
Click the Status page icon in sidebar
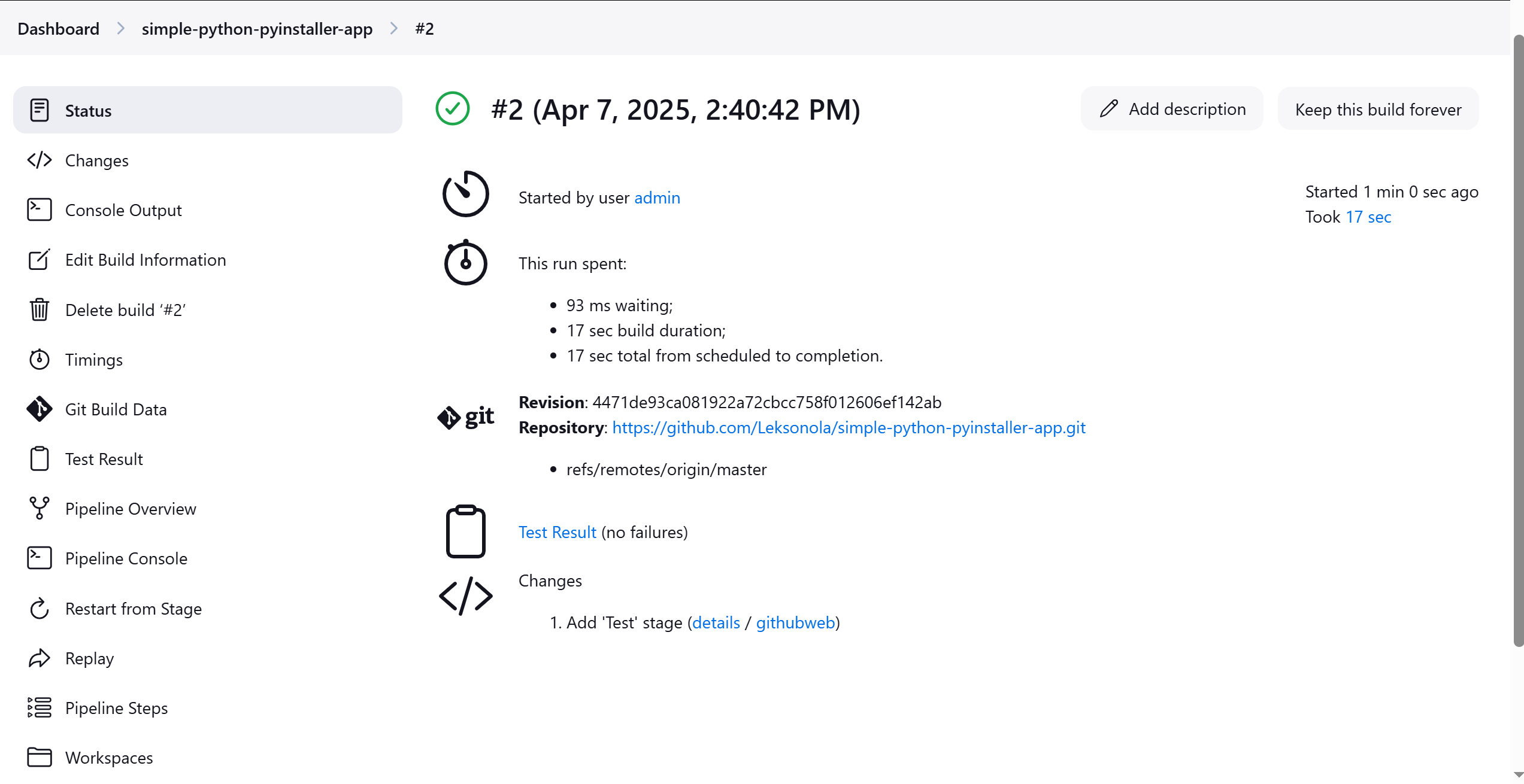(40, 110)
